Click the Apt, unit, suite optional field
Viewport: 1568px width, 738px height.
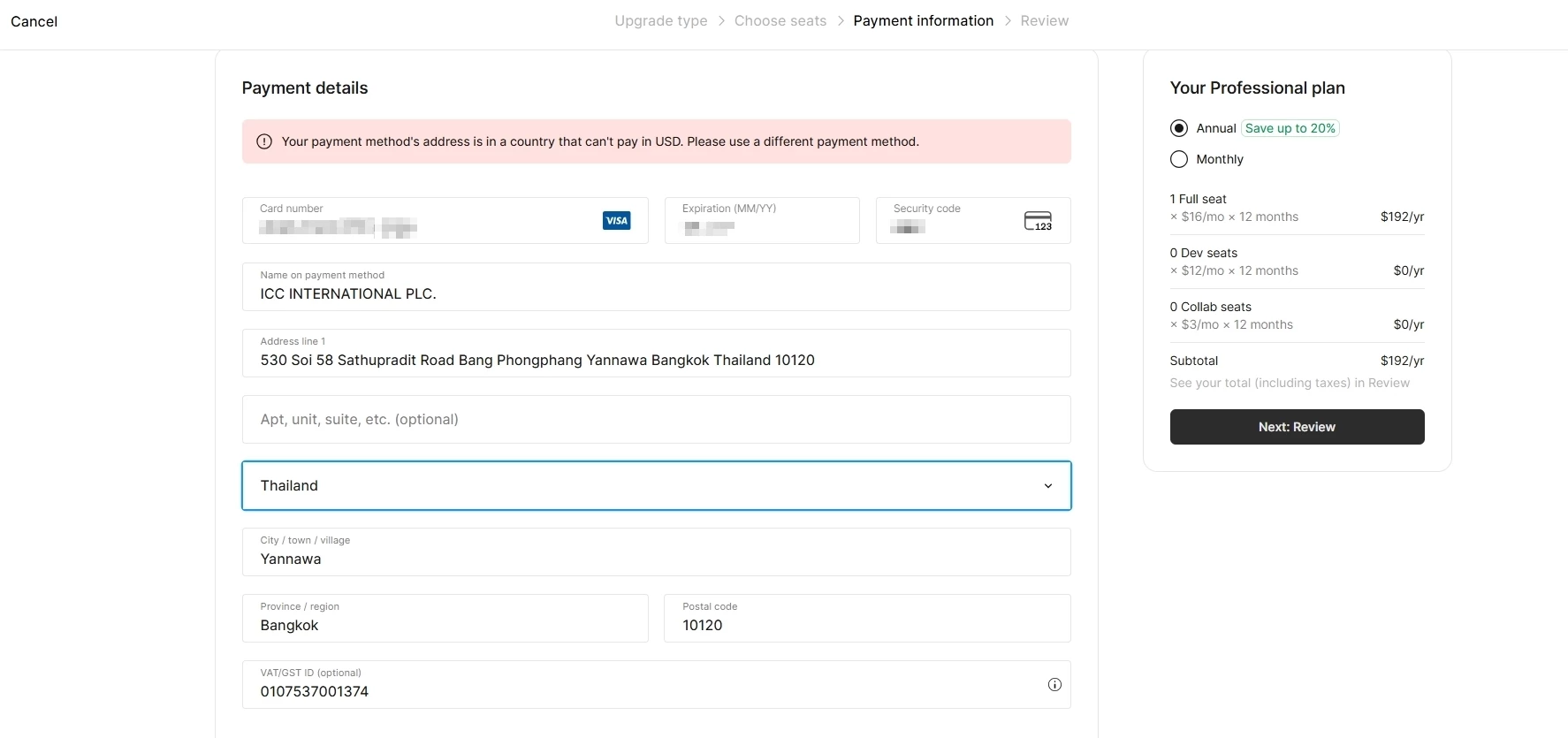coord(657,419)
